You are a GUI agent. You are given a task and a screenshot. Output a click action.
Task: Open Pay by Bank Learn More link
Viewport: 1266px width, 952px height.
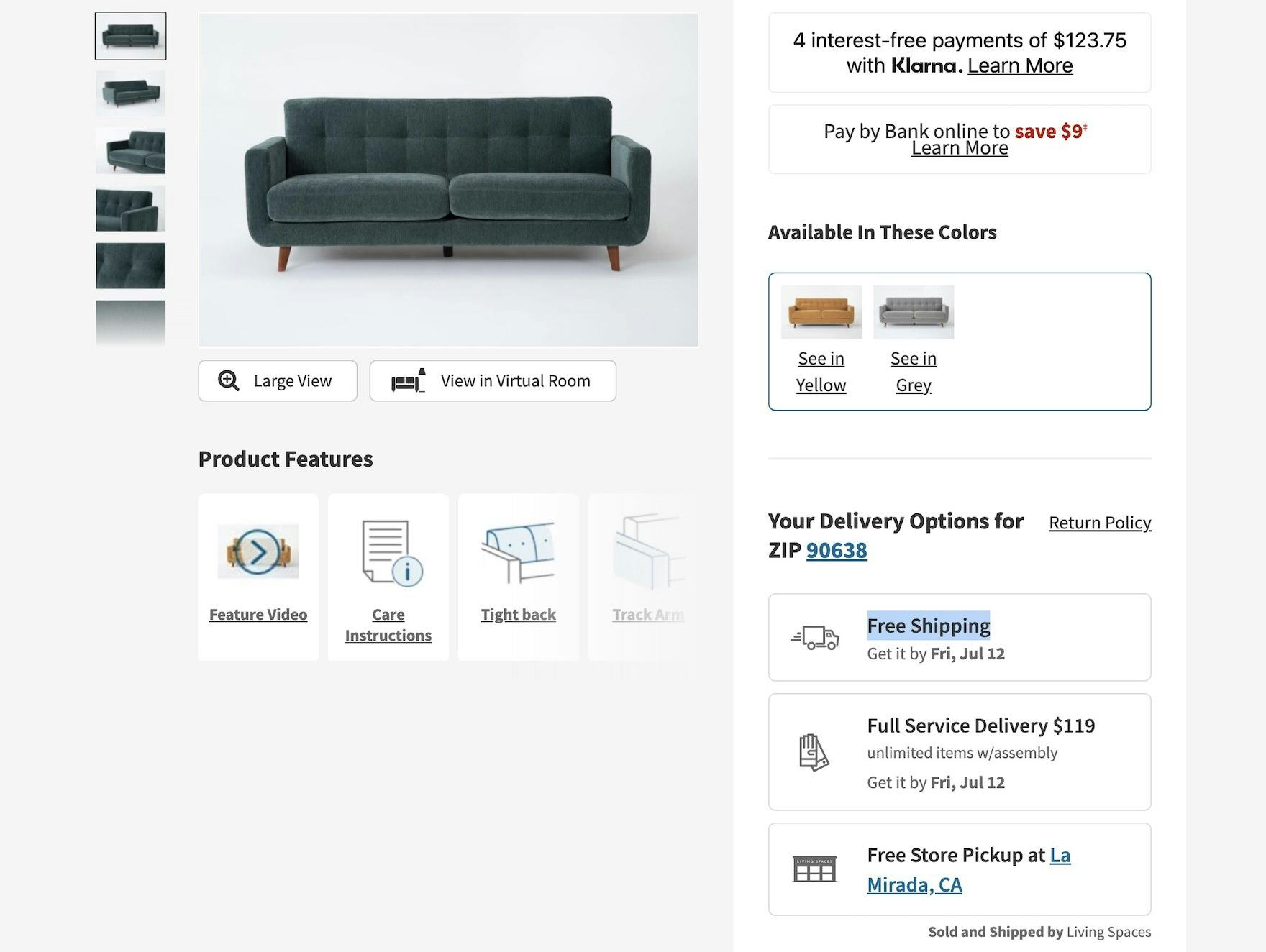click(960, 148)
